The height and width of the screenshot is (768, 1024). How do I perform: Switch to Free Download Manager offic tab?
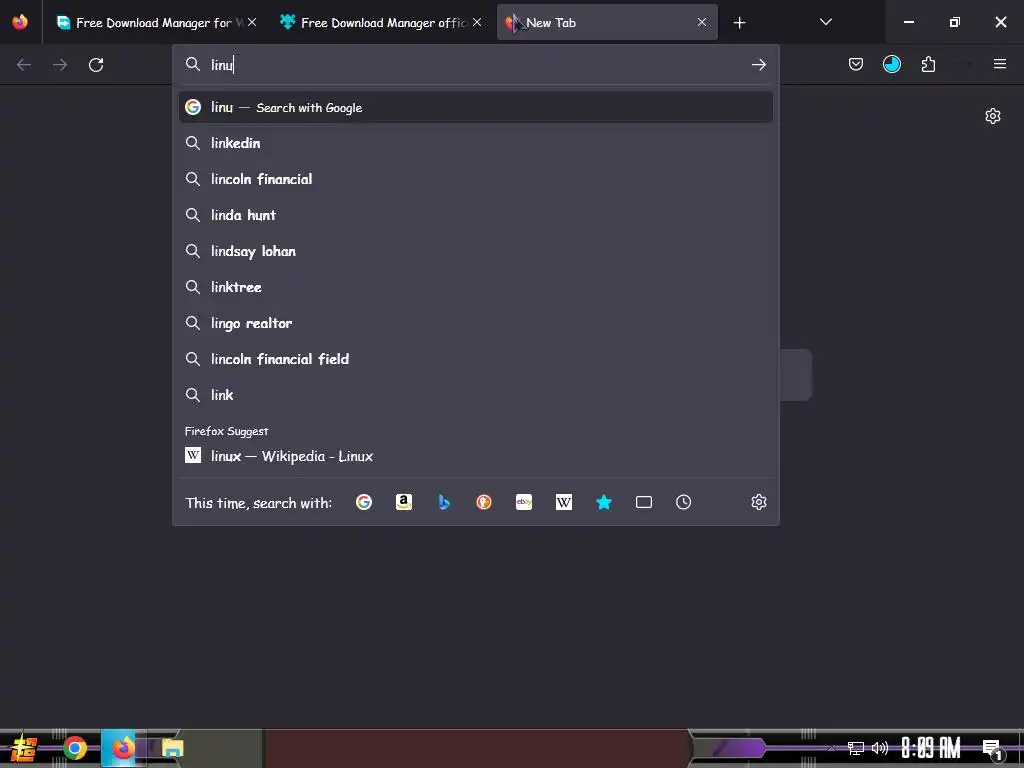382,23
